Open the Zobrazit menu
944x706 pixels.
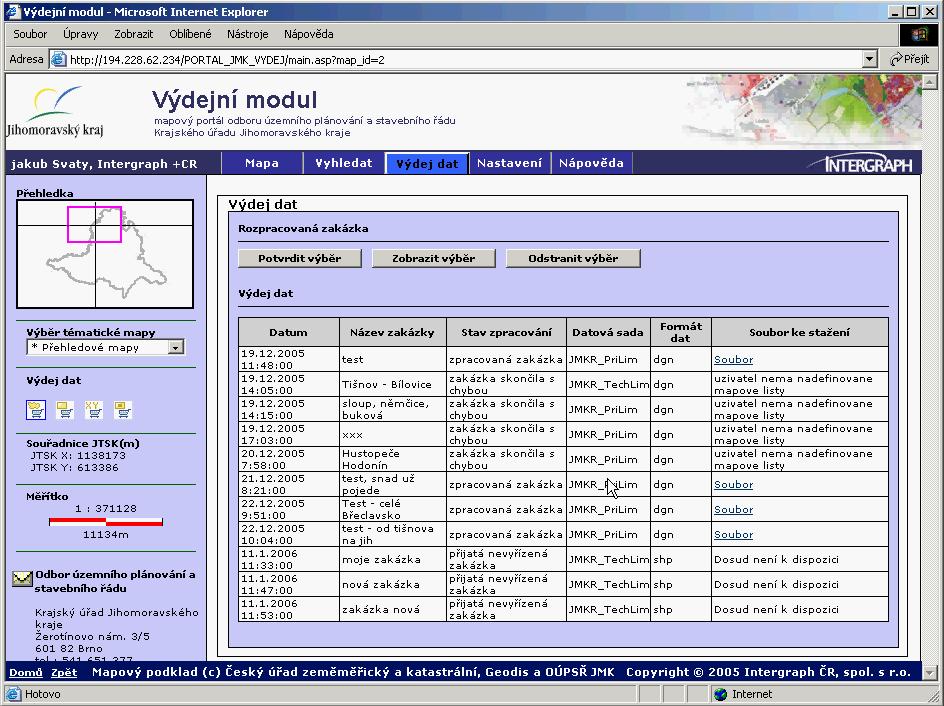pos(134,34)
